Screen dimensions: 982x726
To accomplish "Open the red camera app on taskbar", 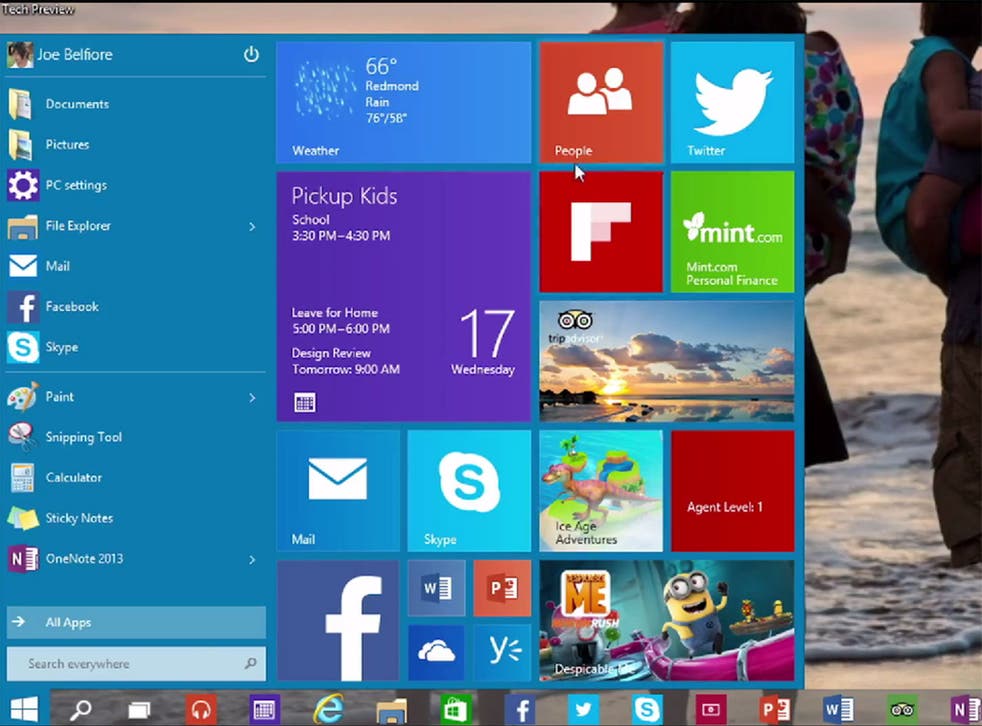I will [711, 709].
